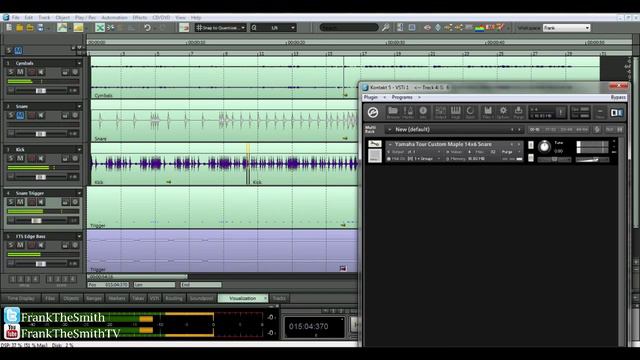This screenshot has width=640, height=360.
Task: Solo the Kick track
Action: [x=11, y=158]
